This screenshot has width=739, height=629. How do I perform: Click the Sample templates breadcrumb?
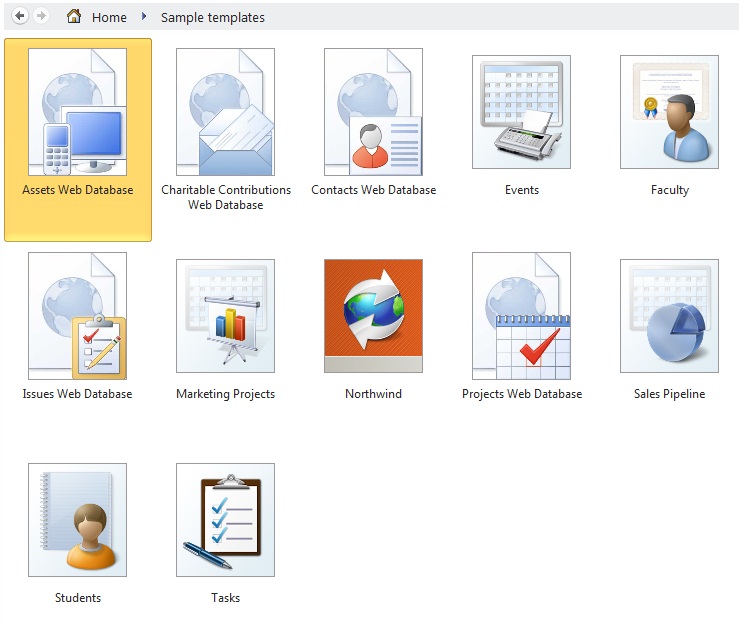click(x=213, y=18)
